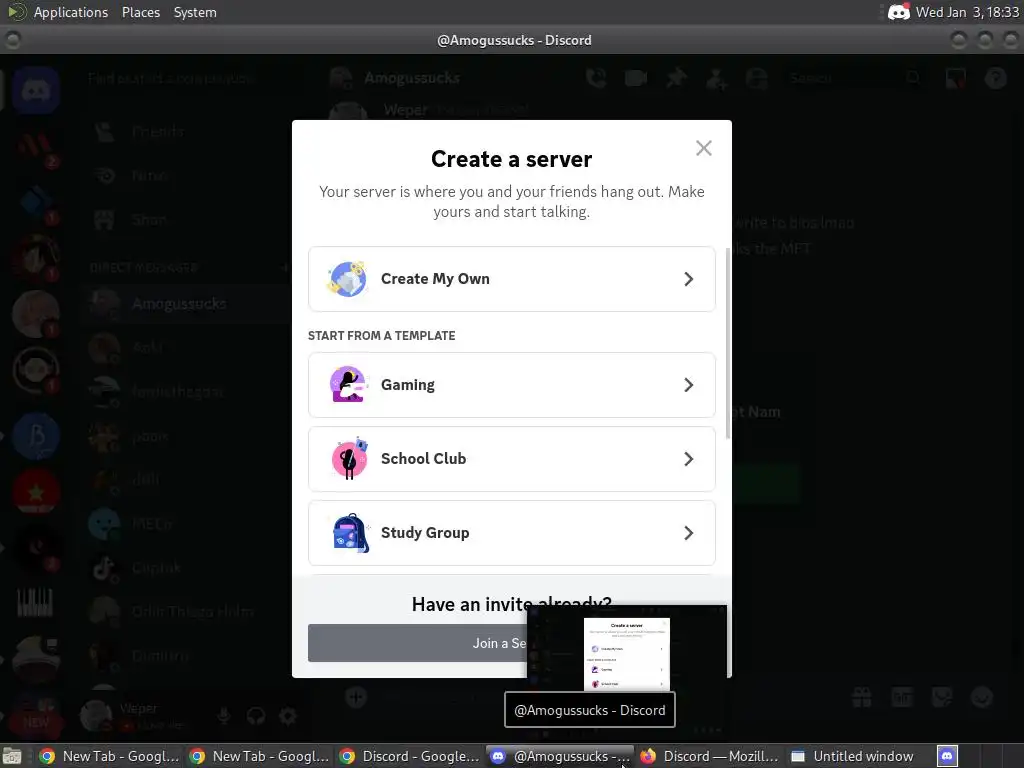1024x768 pixels.
Task: Click the Discord home icon in server sidebar
Action: pyautogui.click(x=36, y=90)
